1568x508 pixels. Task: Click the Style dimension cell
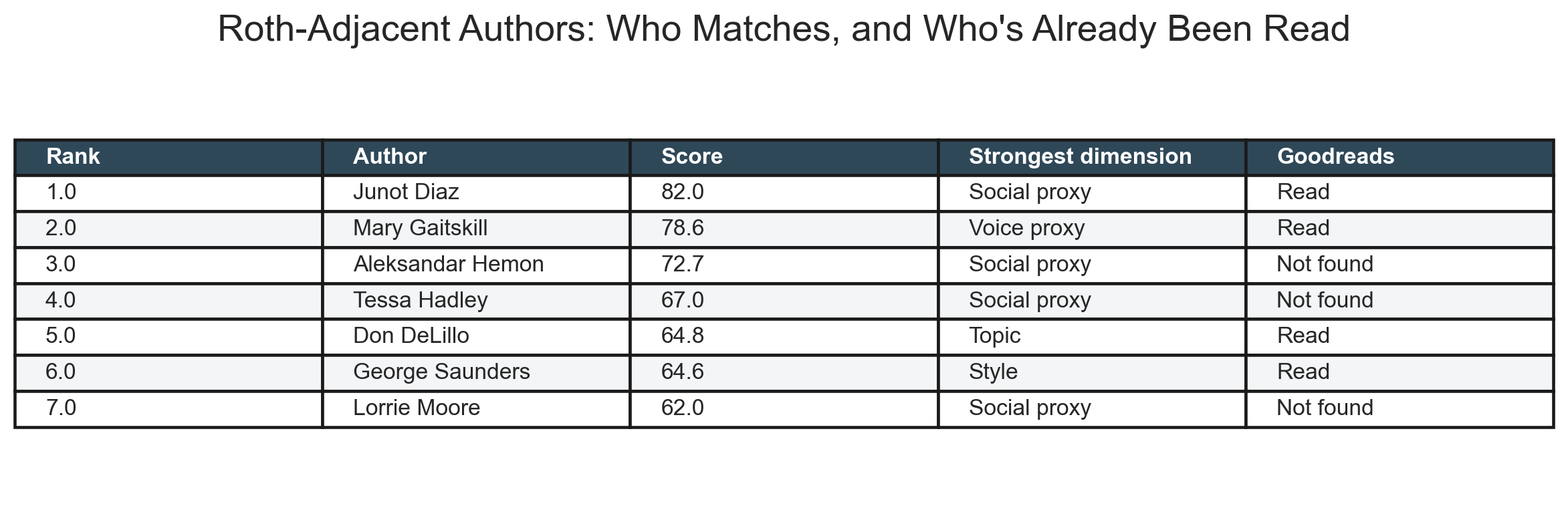coord(993,372)
